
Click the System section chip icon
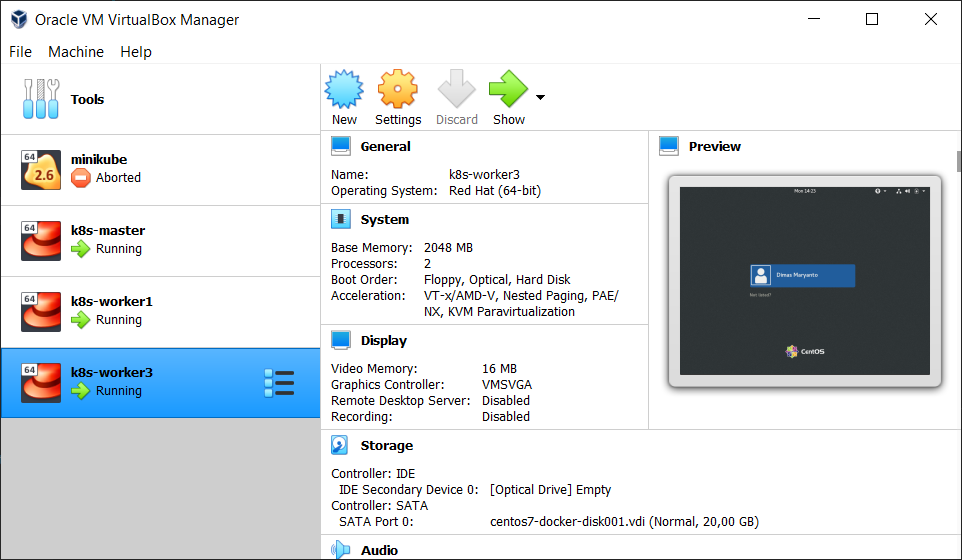tap(341, 219)
